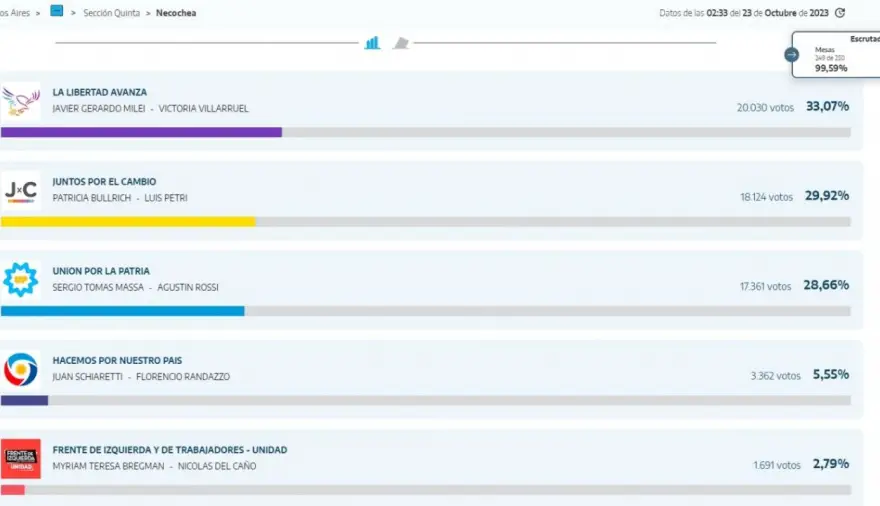Image resolution: width=880 pixels, height=506 pixels.
Task: Click the yellow Juntos por el Cambio progress bar
Action: tap(129, 222)
